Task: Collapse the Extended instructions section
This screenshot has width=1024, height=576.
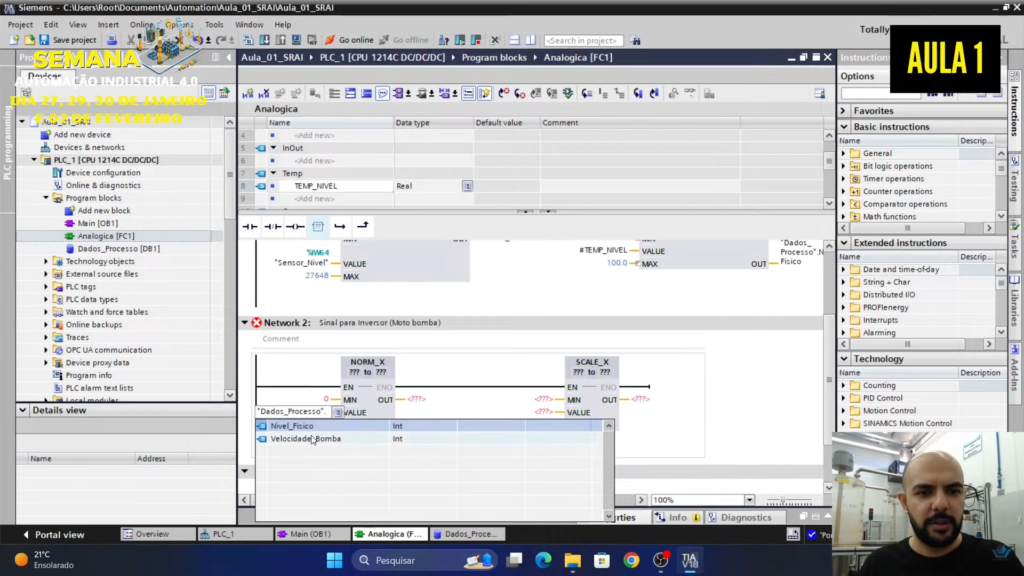Action: coord(844,243)
